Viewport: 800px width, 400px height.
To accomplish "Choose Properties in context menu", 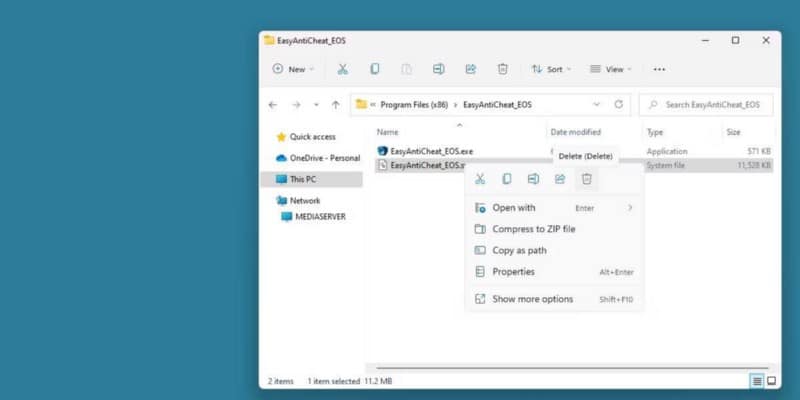I will pos(554,272).
